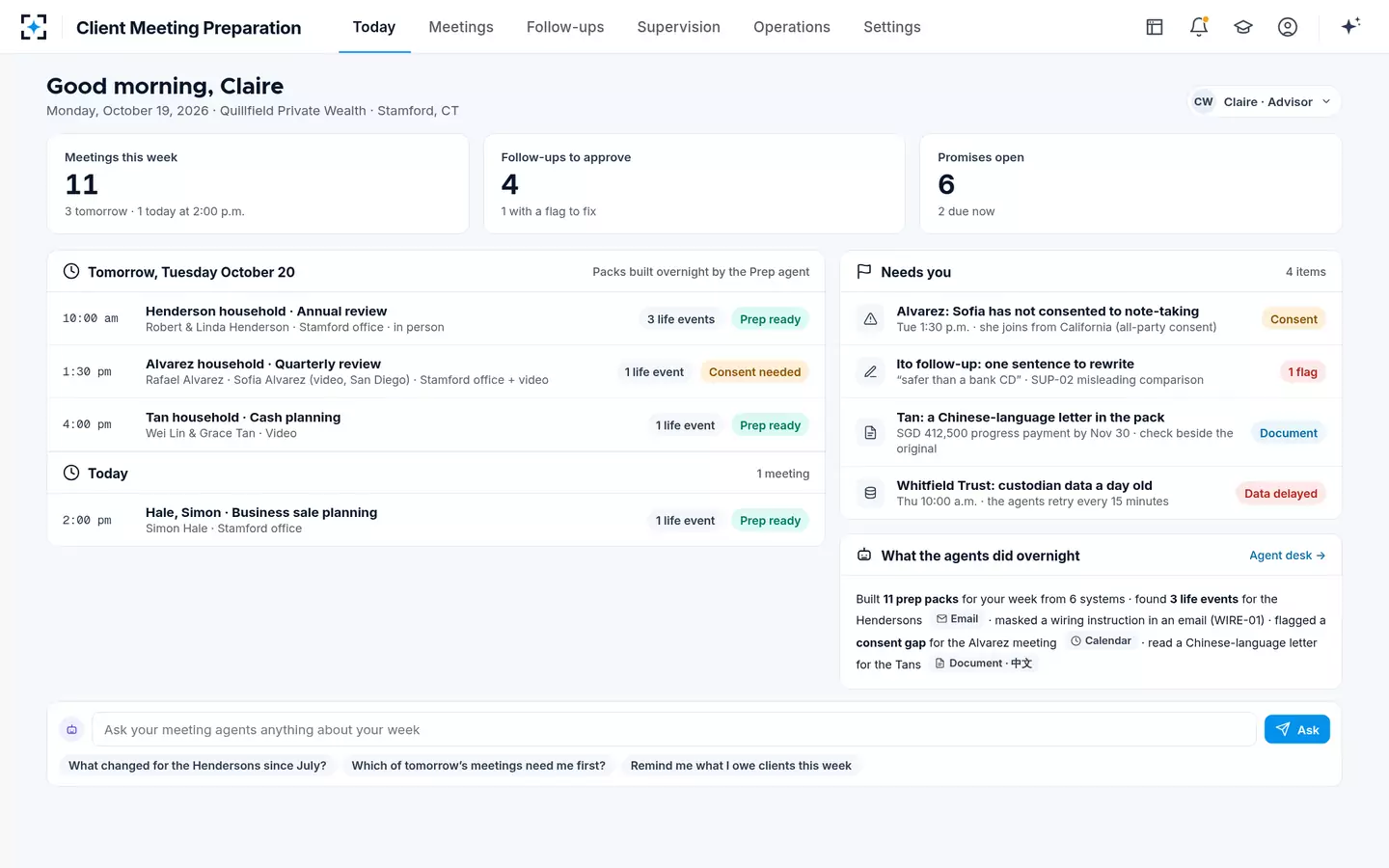Open the Meetings this week card
1389x868 pixels.
pos(258,183)
